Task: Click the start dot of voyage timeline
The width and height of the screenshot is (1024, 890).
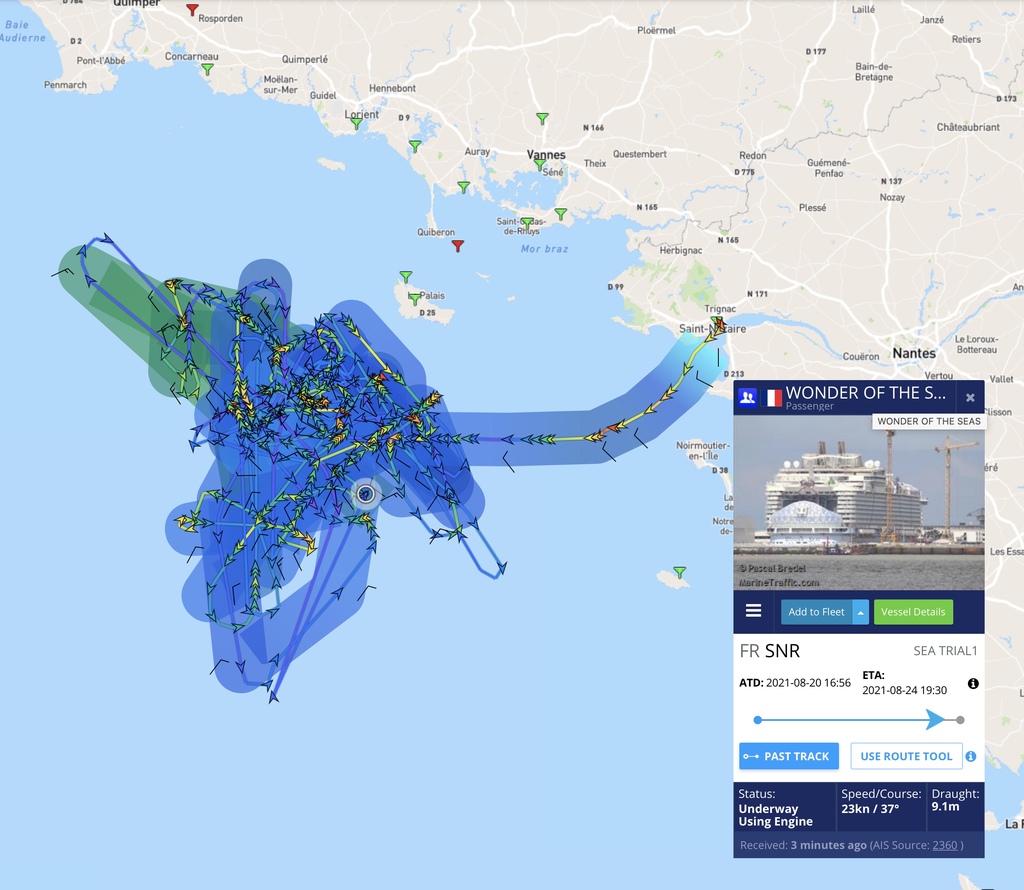Action: pos(758,720)
